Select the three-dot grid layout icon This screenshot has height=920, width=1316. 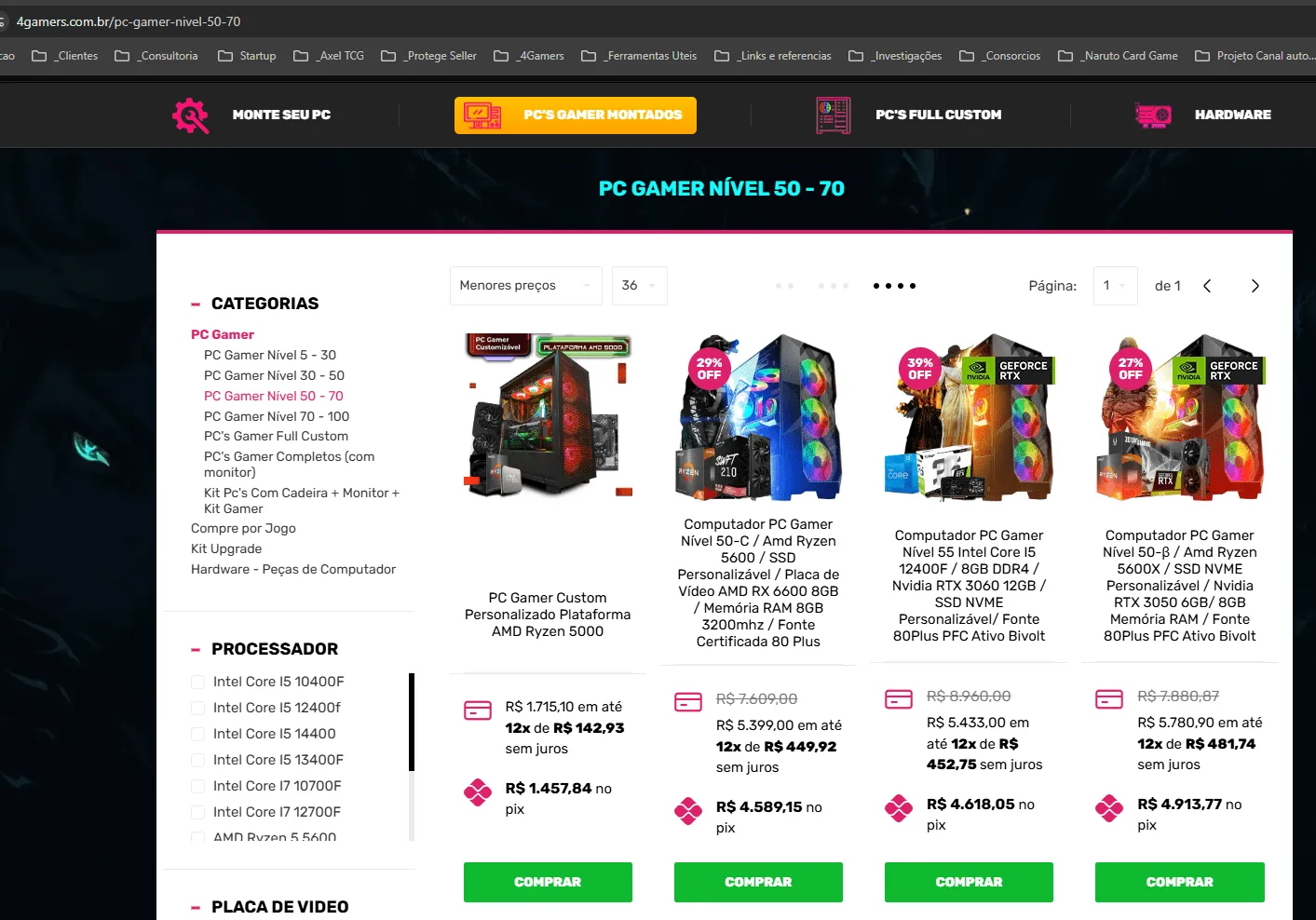click(834, 286)
